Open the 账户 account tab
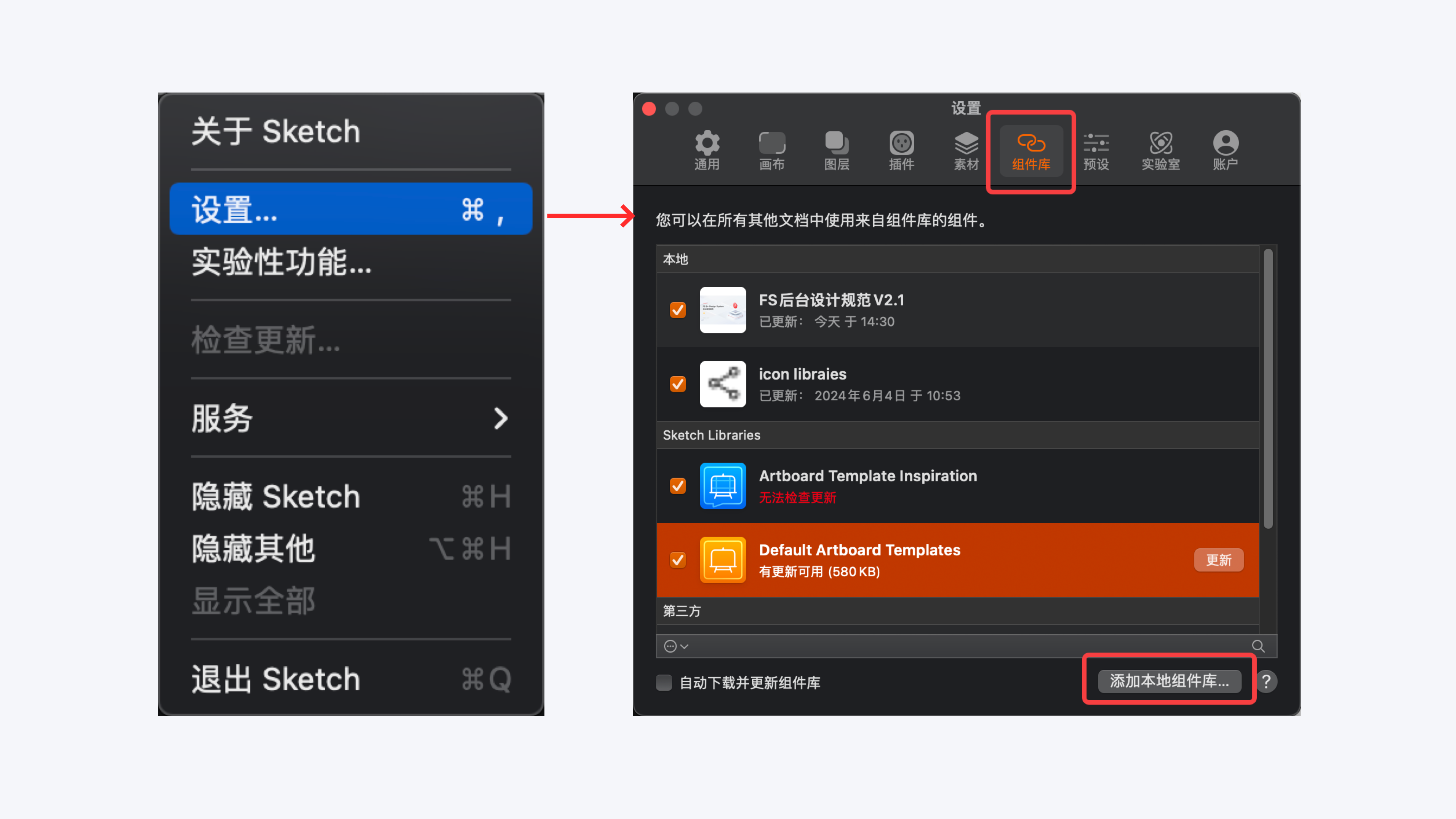Screen dimensions: 1456x819 [1226, 150]
